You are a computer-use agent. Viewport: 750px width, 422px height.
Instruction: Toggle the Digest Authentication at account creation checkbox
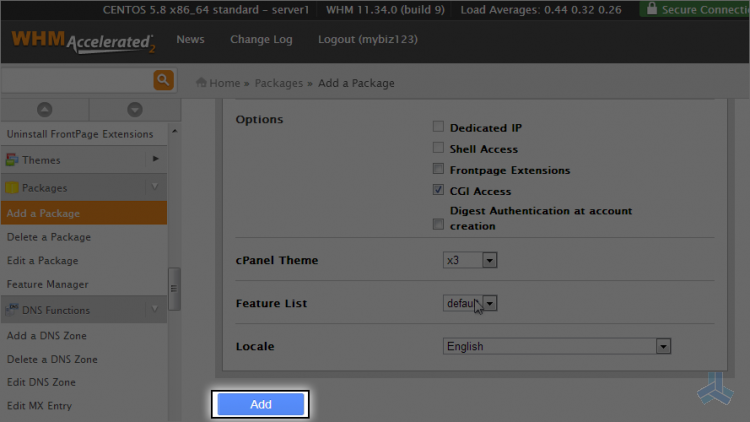(x=438, y=224)
